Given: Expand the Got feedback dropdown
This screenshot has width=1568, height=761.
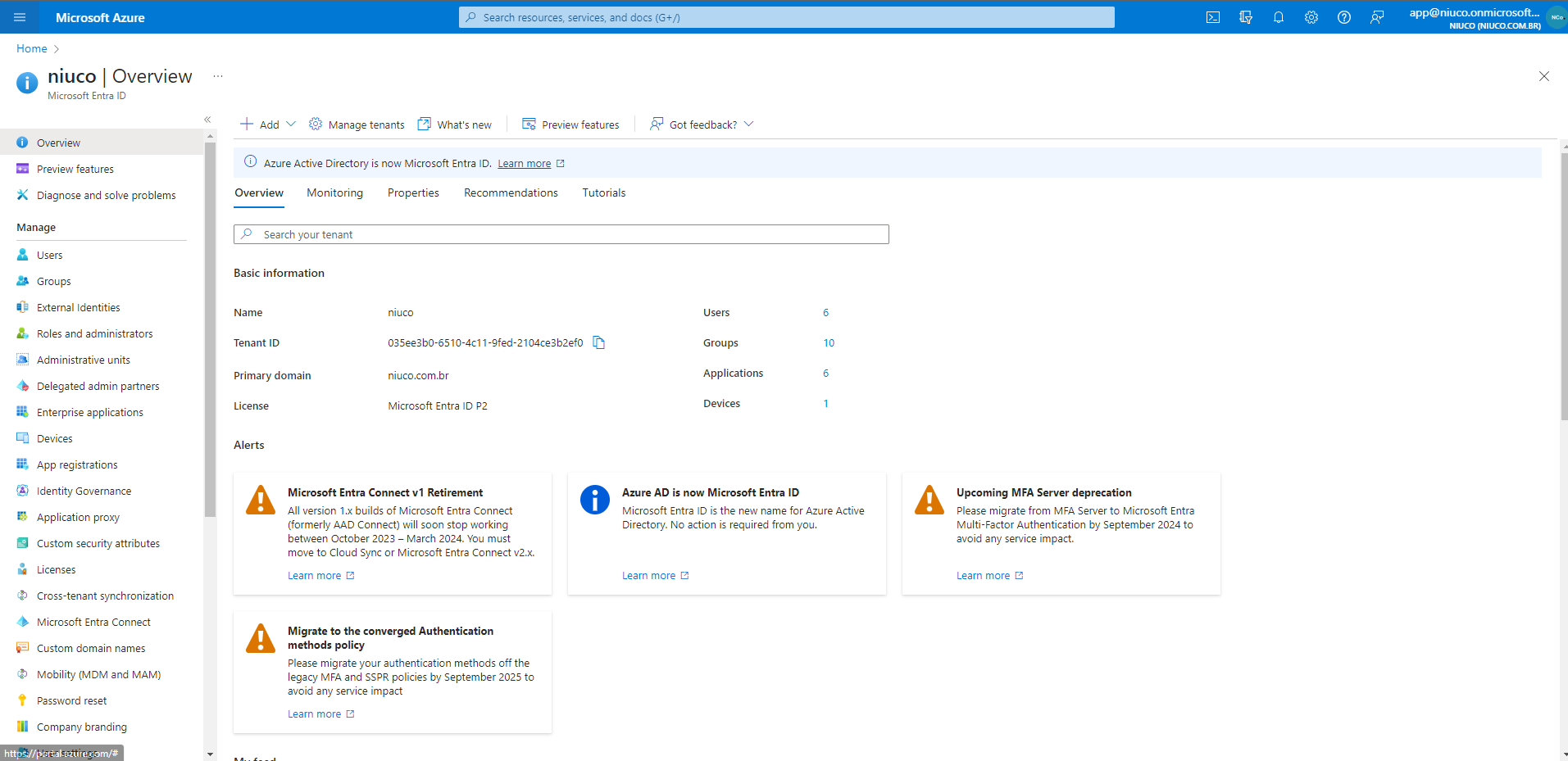Looking at the screenshot, I should pos(702,125).
